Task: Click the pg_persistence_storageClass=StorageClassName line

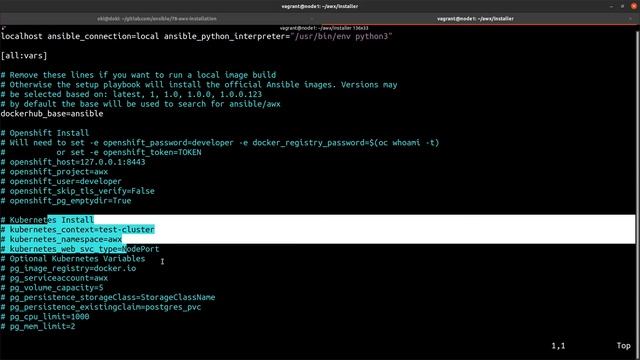Action: coord(108,298)
